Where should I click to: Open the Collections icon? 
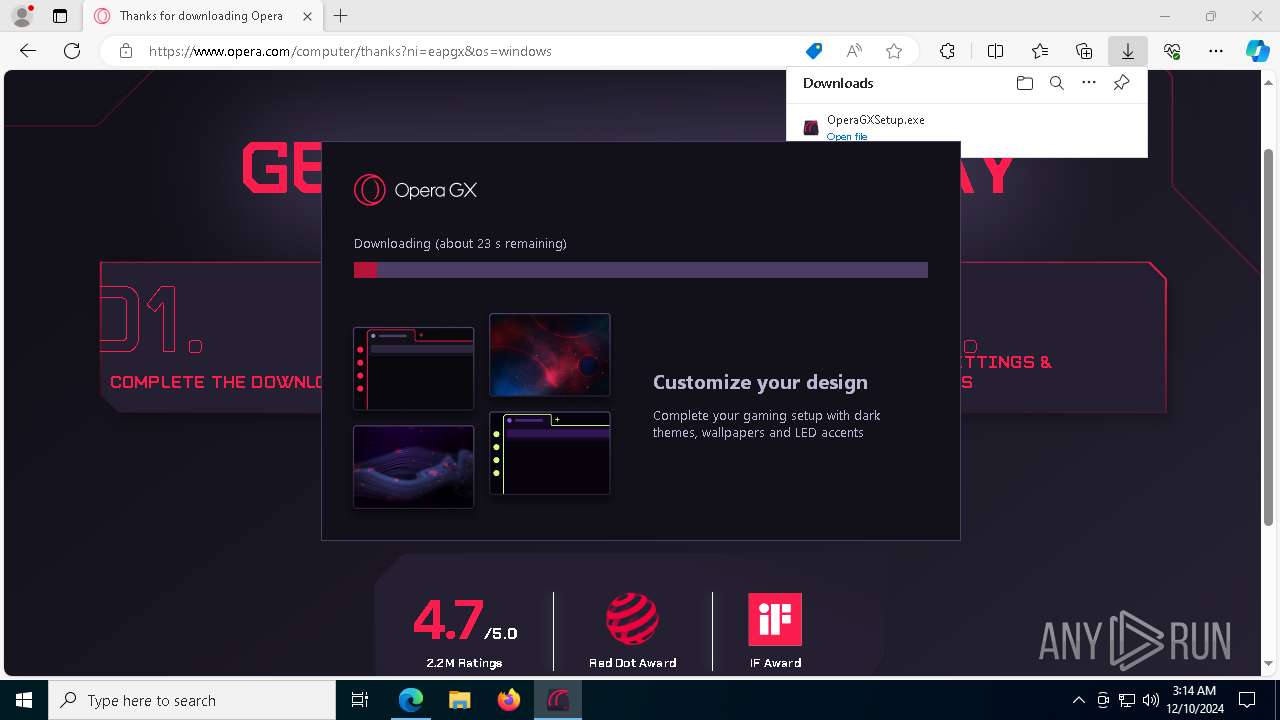point(1084,51)
